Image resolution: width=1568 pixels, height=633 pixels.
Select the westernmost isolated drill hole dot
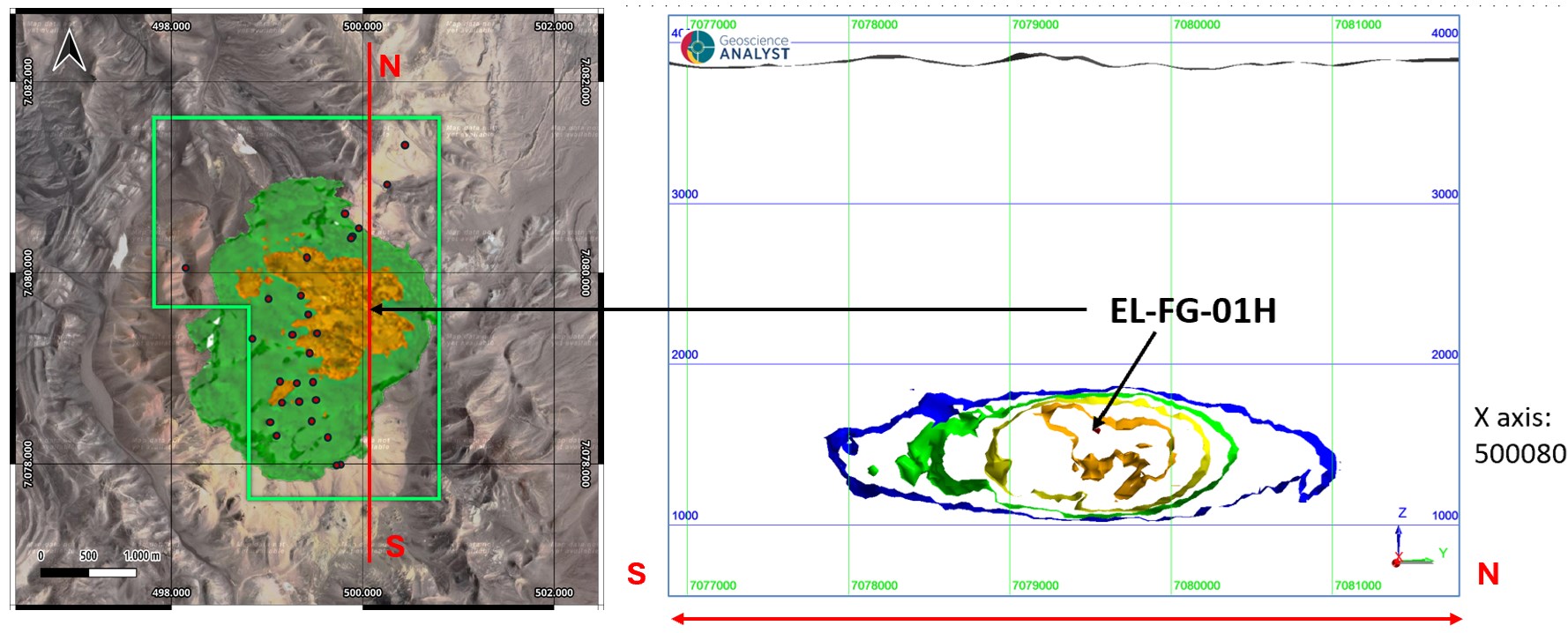pos(185,268)
